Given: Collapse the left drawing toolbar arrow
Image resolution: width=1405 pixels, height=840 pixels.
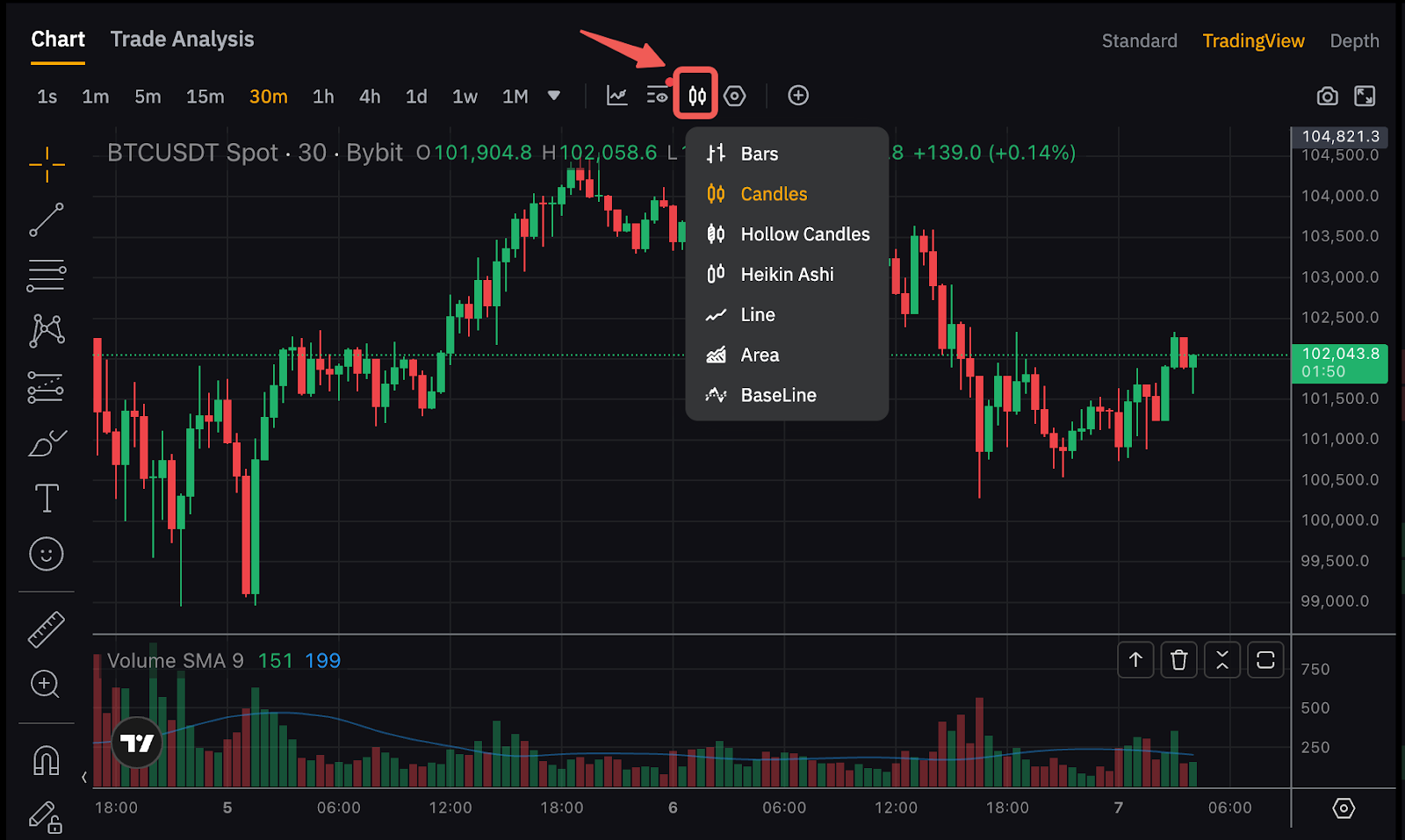Looking at the screenshot, I should click(84, 777).
